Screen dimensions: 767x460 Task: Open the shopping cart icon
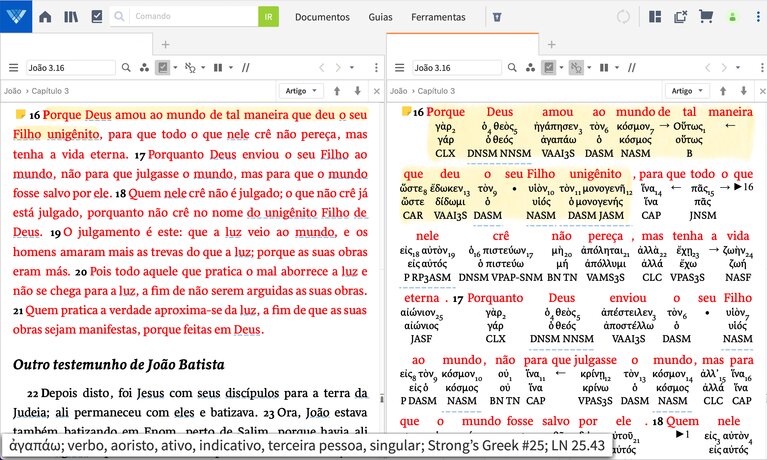click(706, 17)
